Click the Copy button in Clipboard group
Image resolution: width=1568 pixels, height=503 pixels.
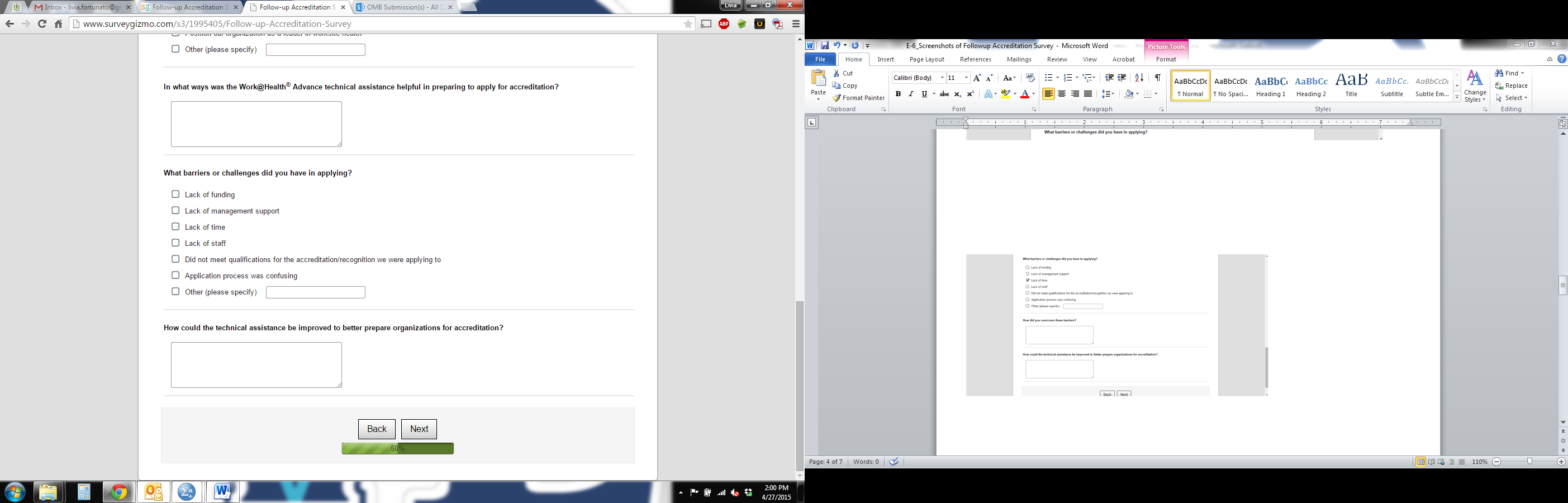845,86
